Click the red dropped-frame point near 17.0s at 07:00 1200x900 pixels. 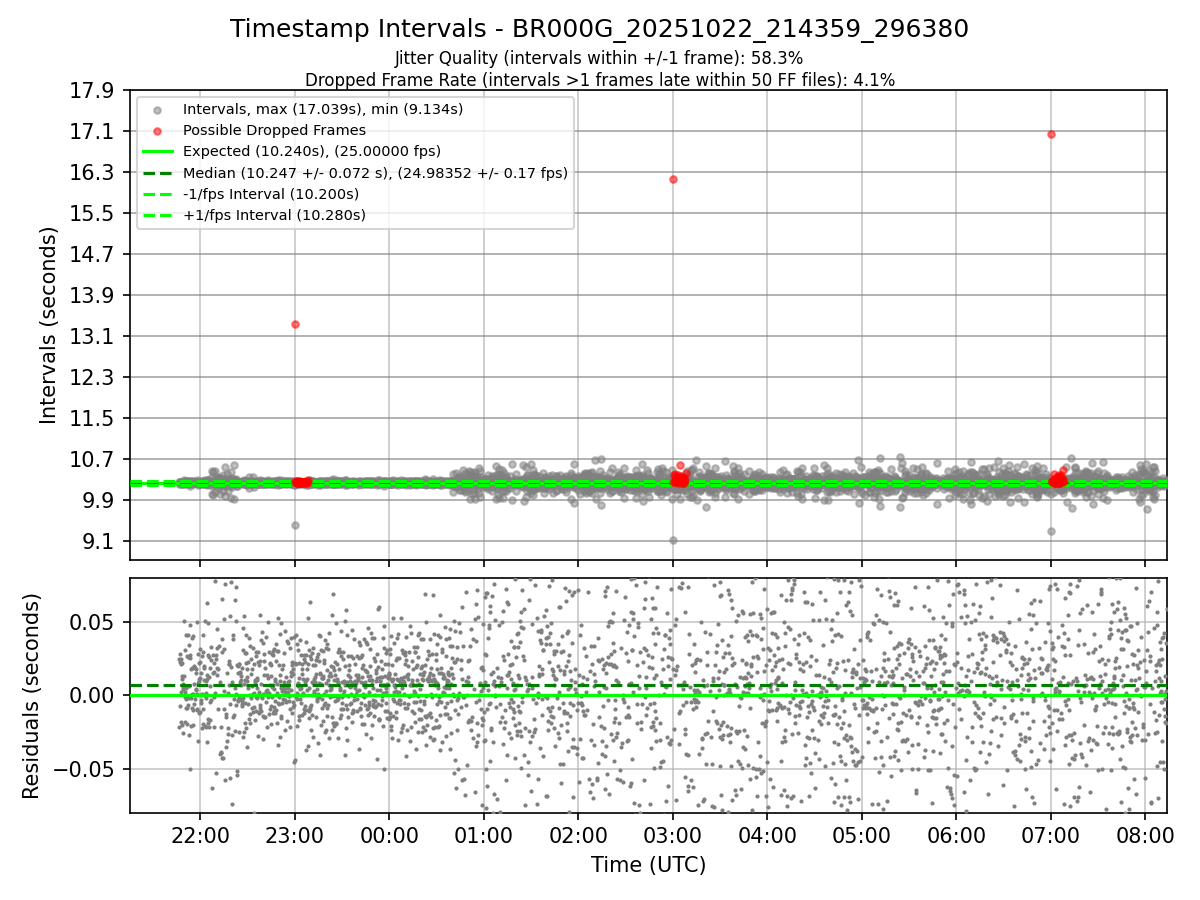click(1051, 134)
